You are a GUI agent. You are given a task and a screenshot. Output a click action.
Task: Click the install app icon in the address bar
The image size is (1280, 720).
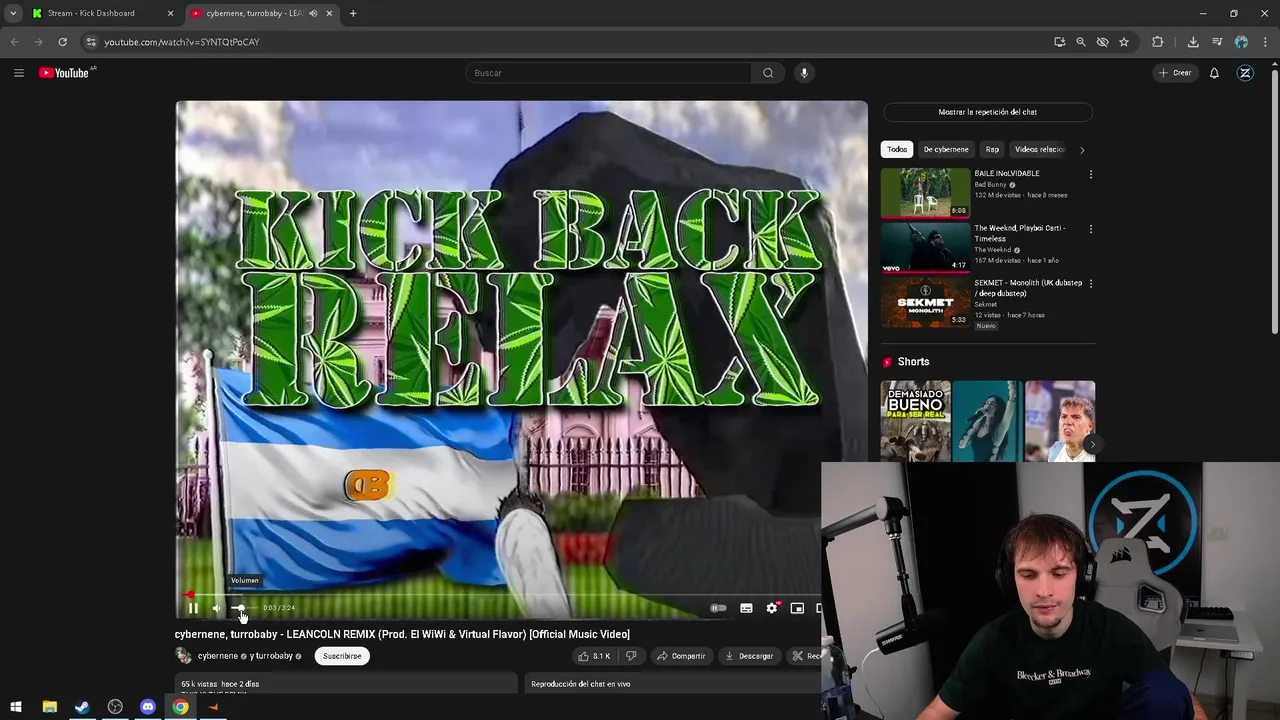(1059, 42)
